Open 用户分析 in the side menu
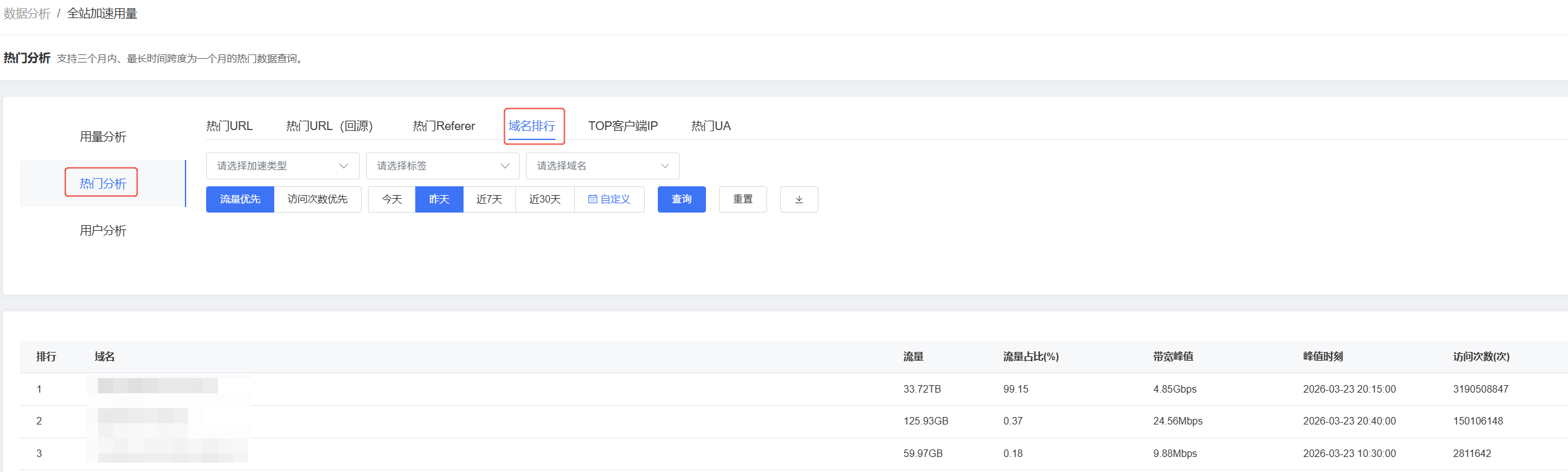1568x472 pixels. click(103, 231)
